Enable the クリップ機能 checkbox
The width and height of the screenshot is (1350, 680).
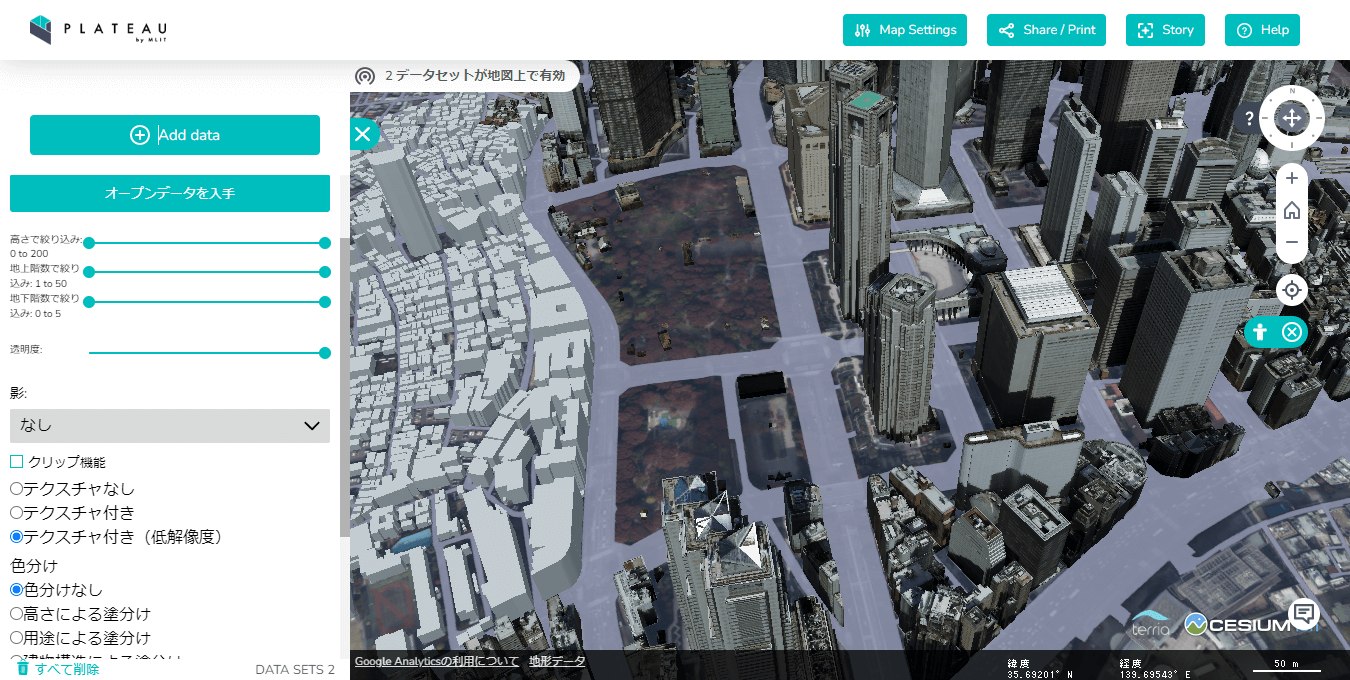coord(17,462)
